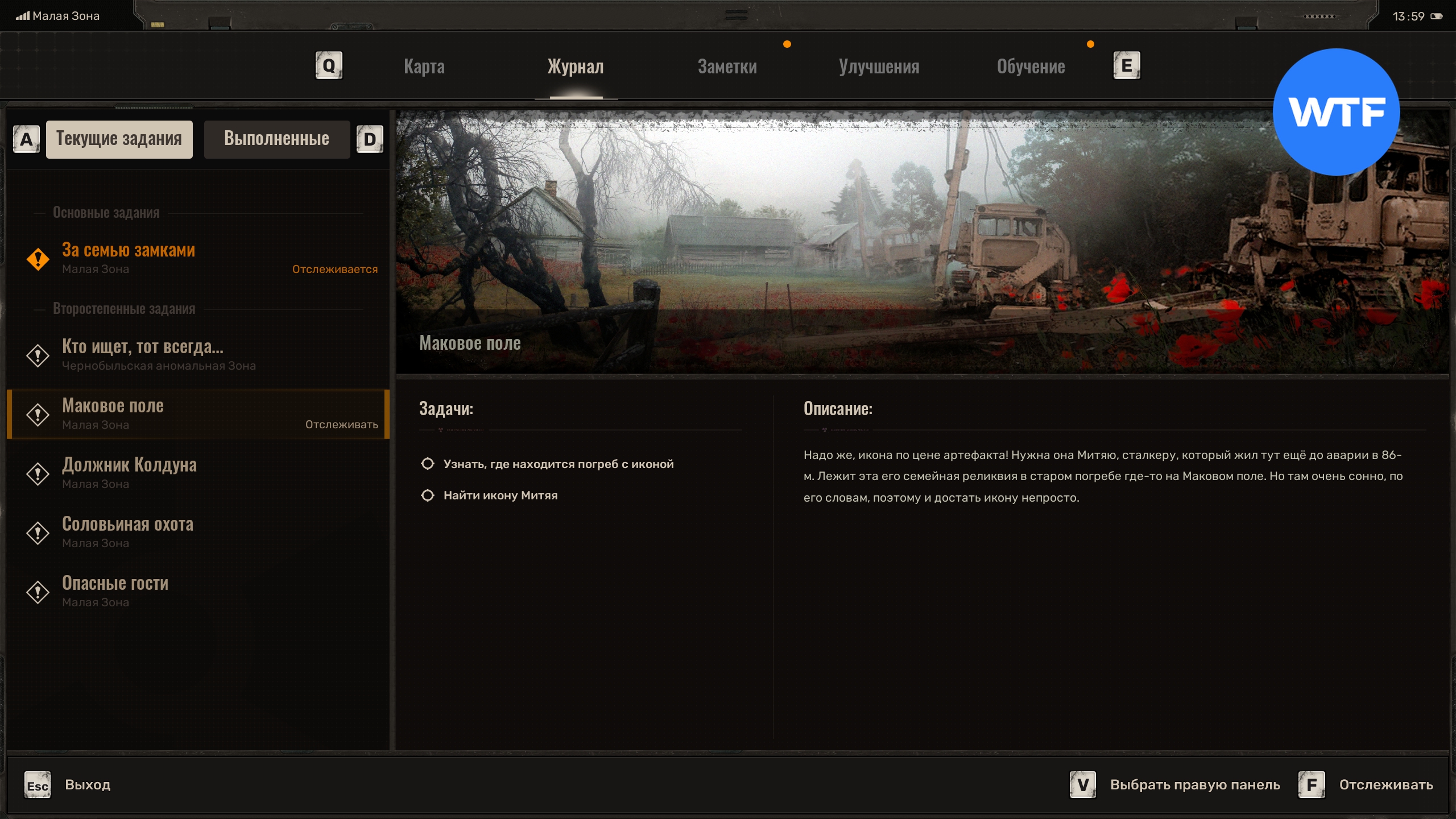Toggle tracking with Отслеживать on Маковое поле

(341, 424)
